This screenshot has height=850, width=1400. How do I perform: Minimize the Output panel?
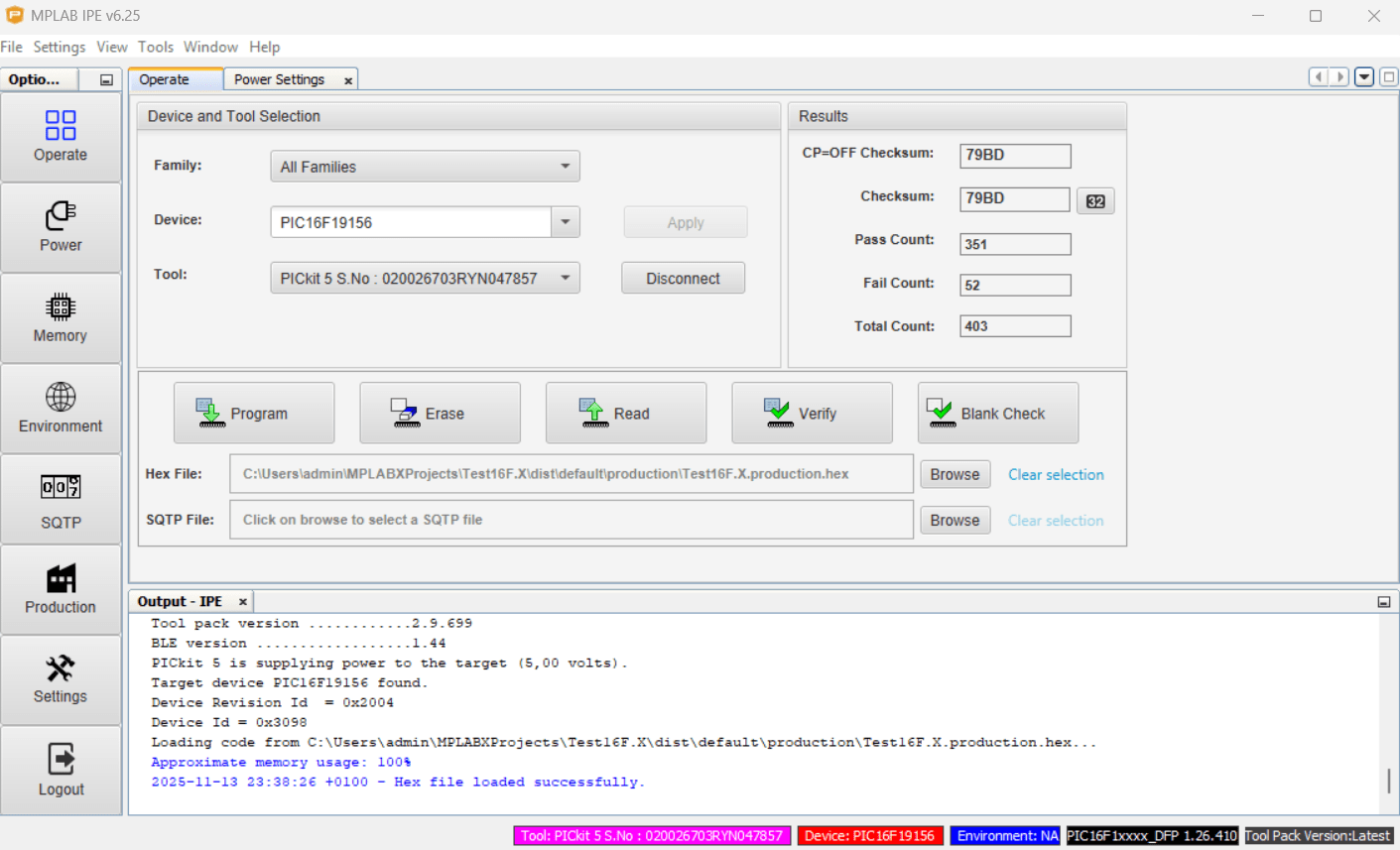point(1383,602)
